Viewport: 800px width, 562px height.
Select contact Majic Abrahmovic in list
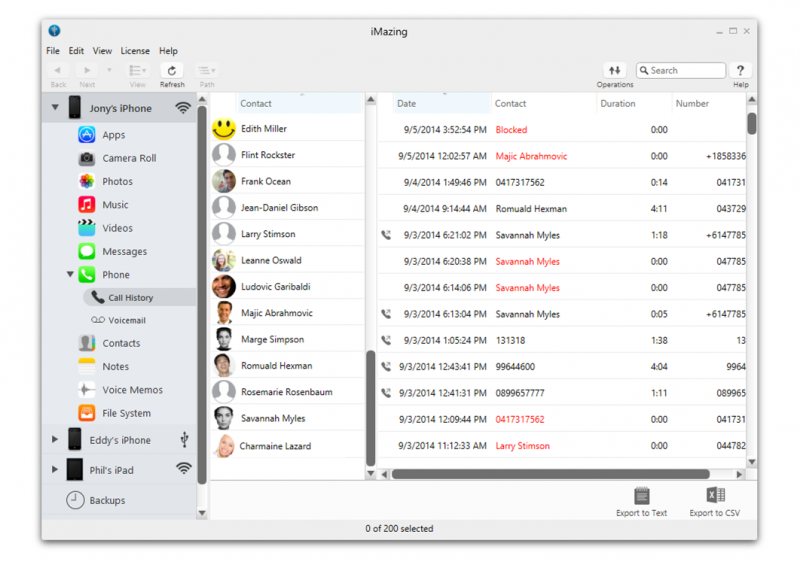[x=277, y=313]
